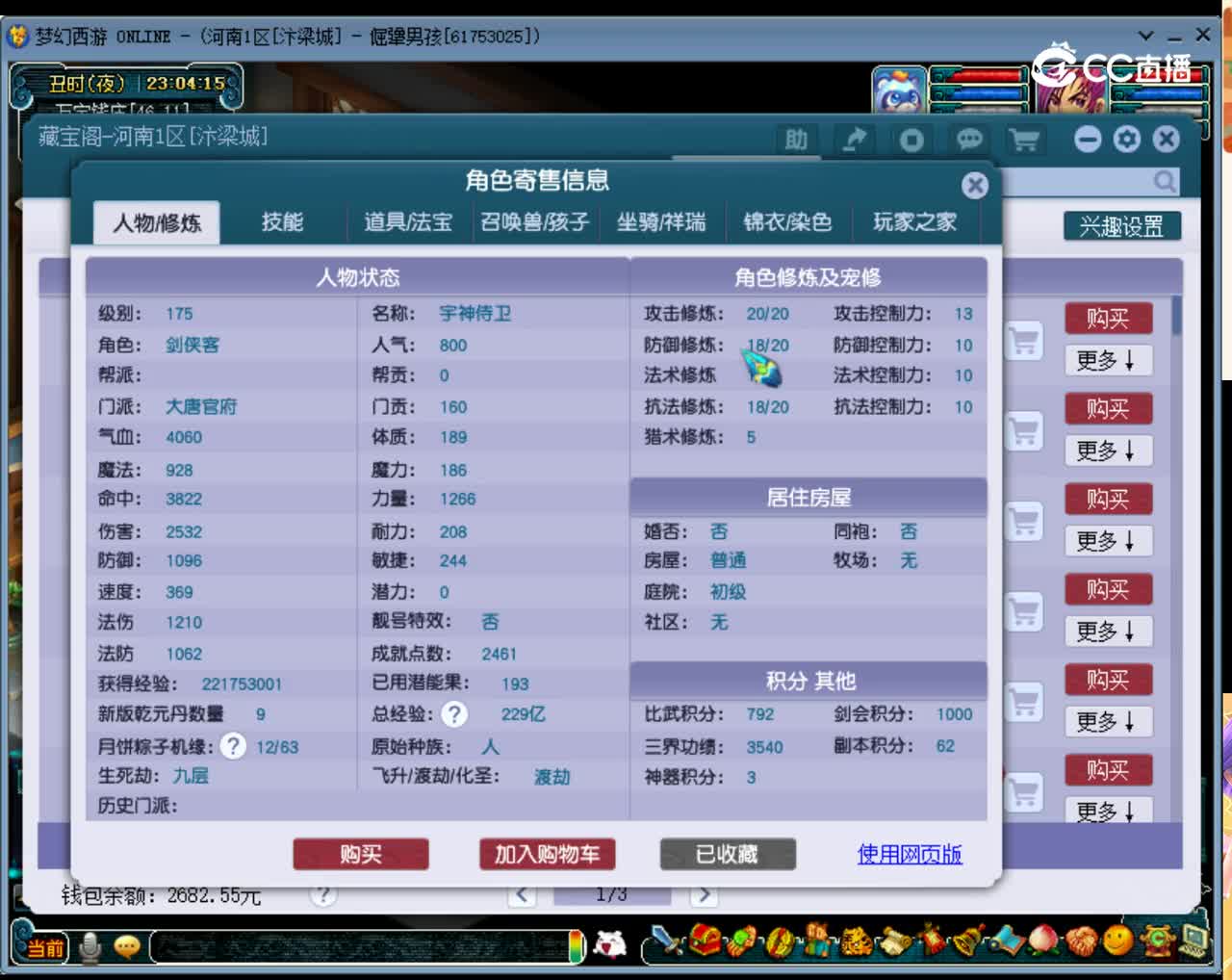1232x980 pixels.
Task: Open the 藏宝阁 gear settings icon
Action: pos(1127,140)
